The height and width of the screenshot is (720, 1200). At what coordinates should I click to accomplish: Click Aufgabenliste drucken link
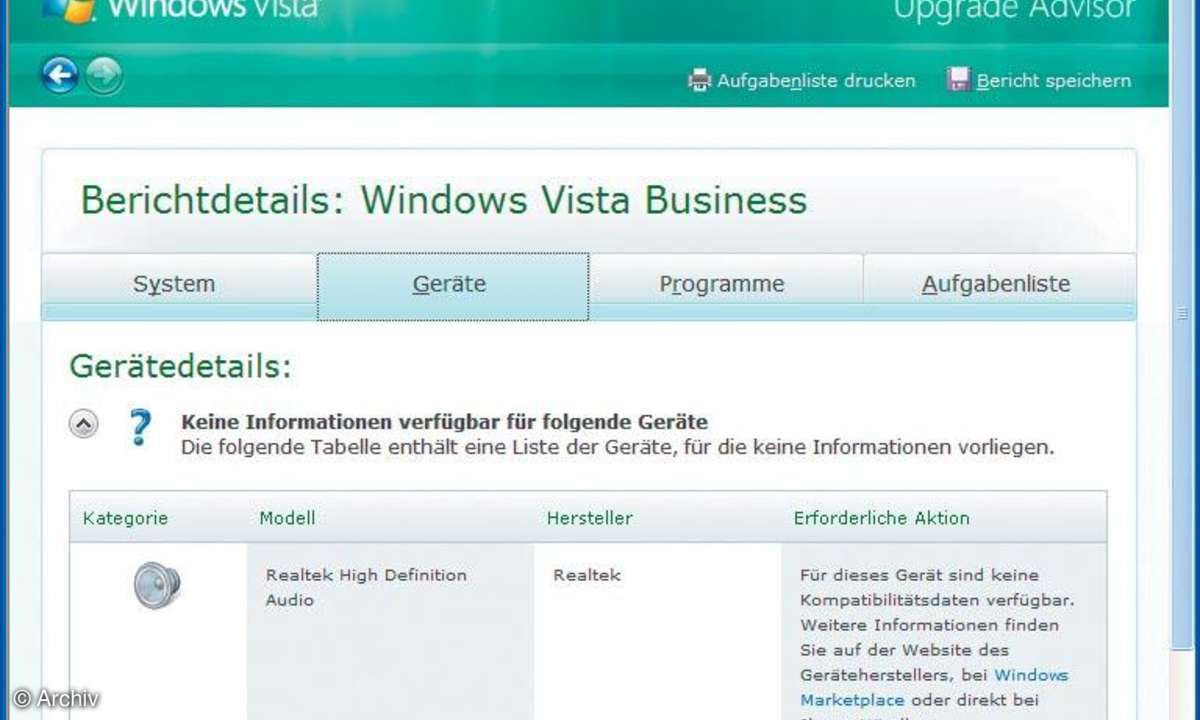[x=816, y=81]
